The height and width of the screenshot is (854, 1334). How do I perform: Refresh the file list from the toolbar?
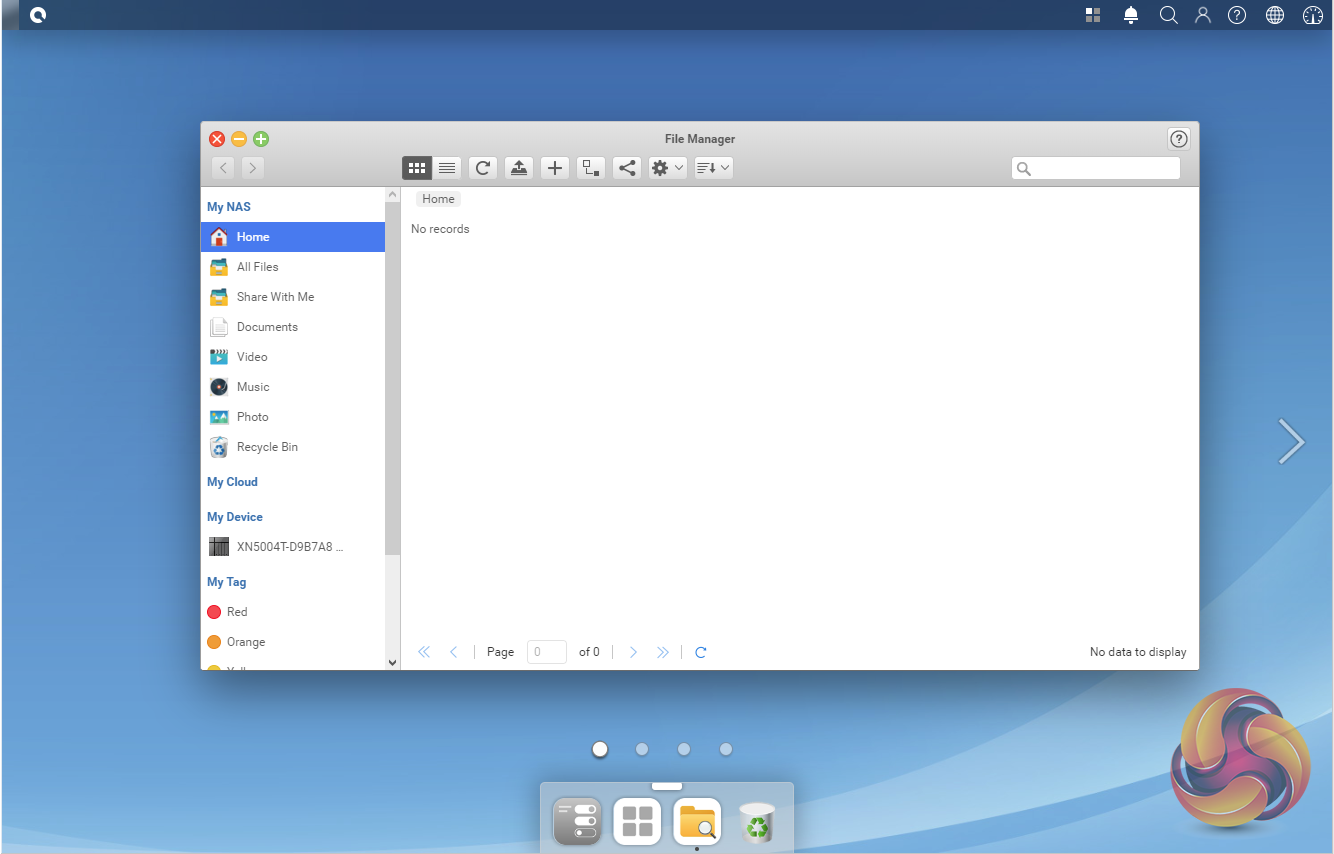point(483,168)
